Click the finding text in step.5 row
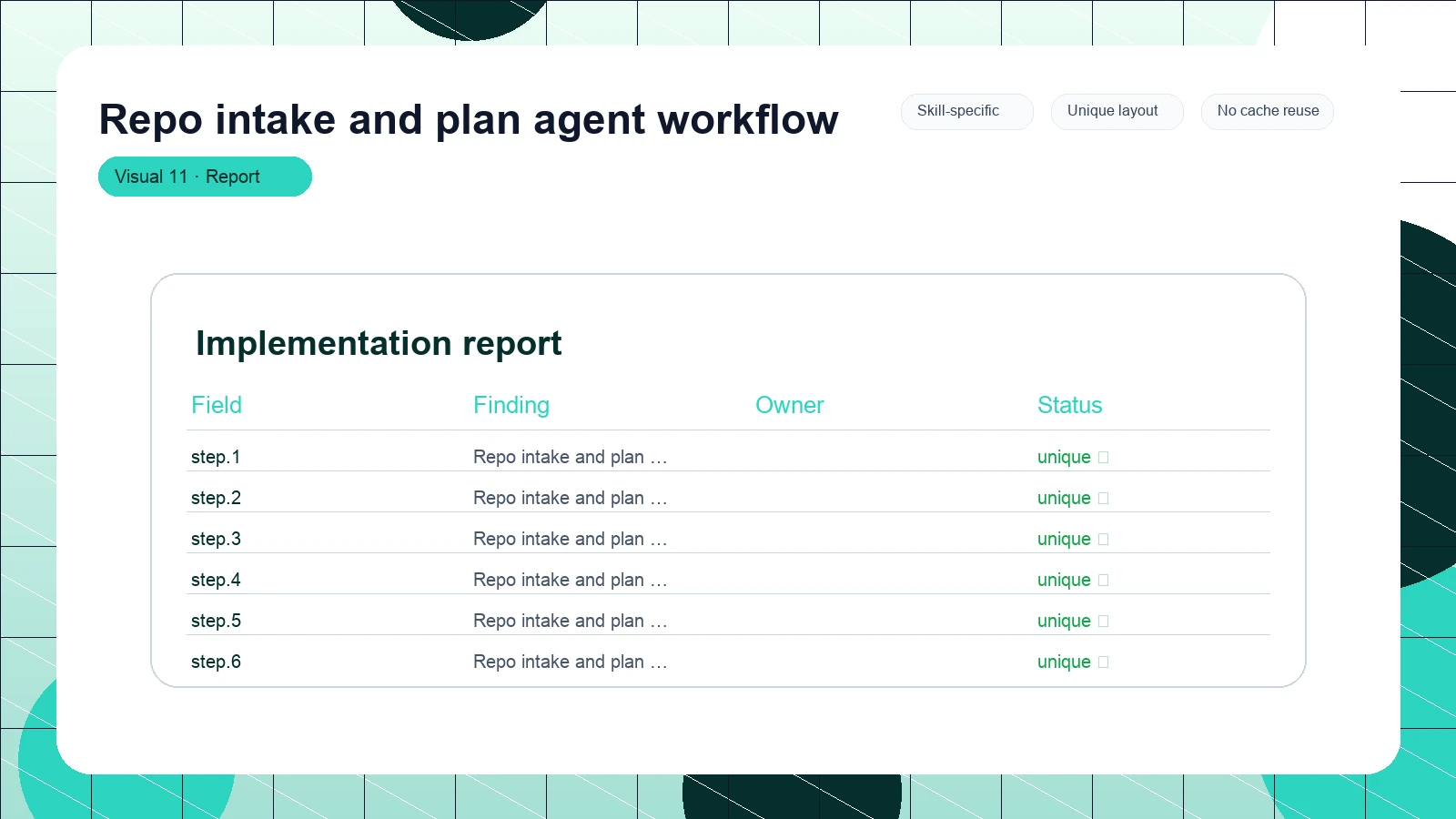The width and height of the screenshot is (1456, 819). click(x=571, y=621)
